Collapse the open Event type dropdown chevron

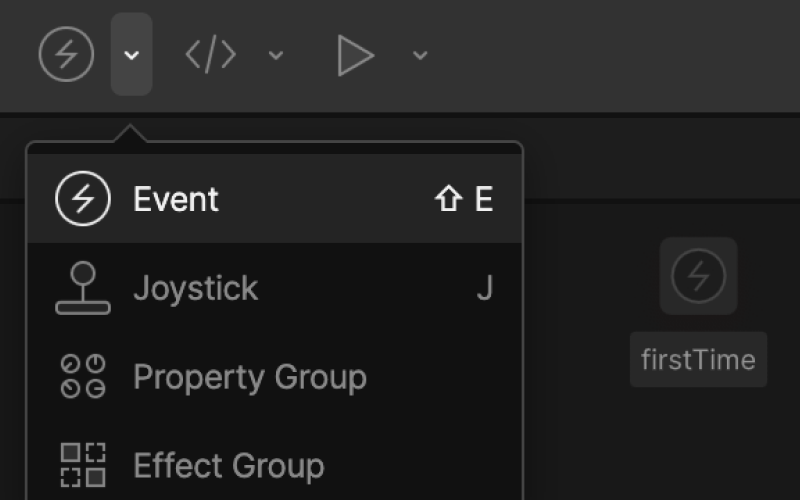pyautogui.click(x=132, y=54)
